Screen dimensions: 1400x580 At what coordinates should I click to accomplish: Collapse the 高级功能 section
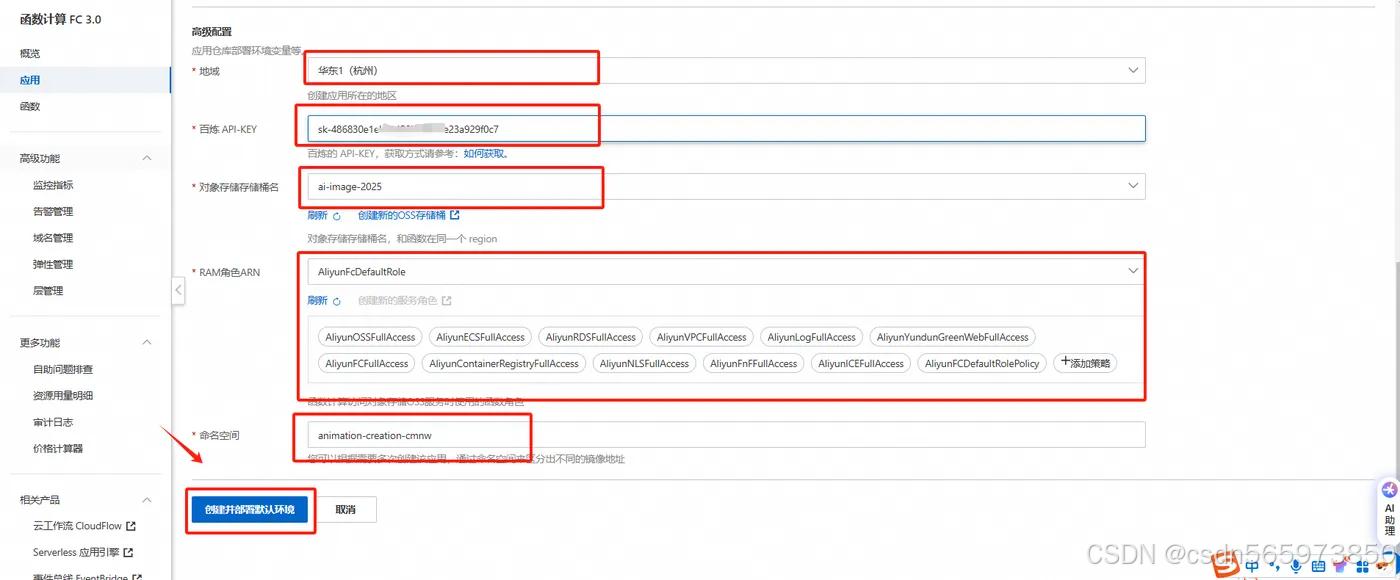click(147, 158)
